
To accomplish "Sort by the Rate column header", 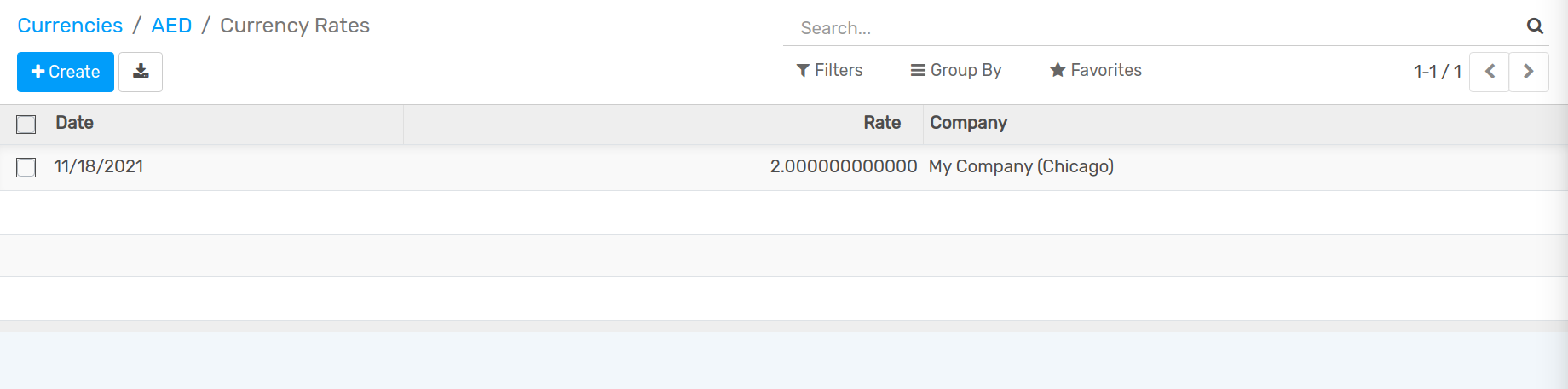I will [x=882, y=123].
